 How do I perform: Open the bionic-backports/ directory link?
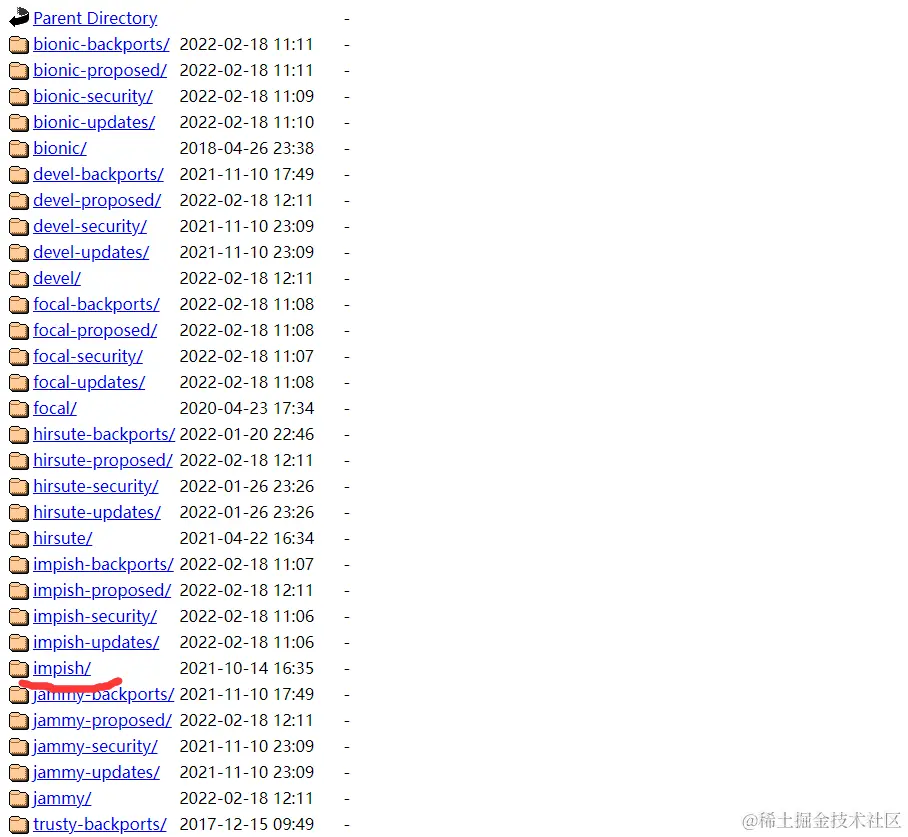tap(101, 45)
